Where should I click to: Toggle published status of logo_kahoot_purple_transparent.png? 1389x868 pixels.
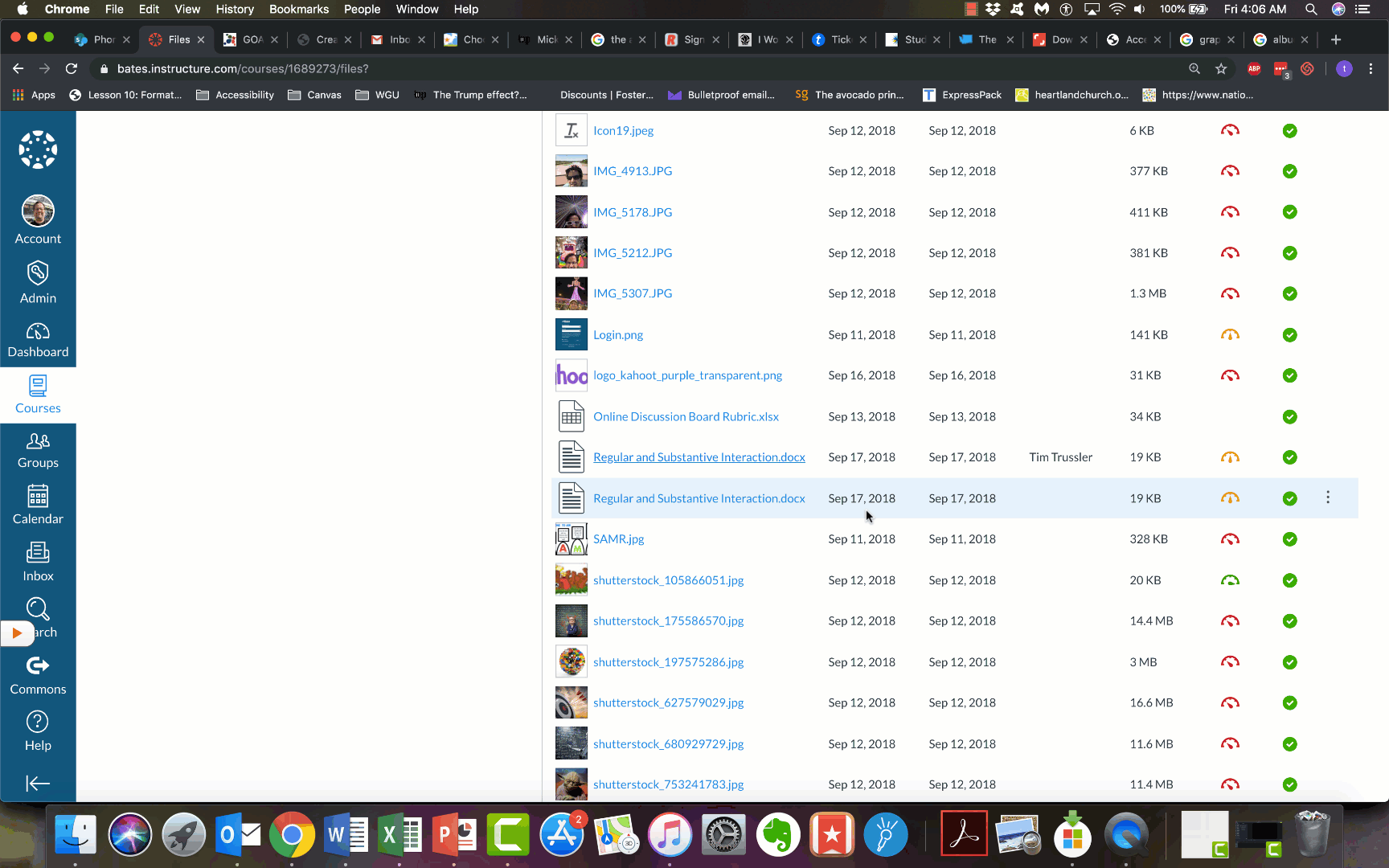point(1290,375)
